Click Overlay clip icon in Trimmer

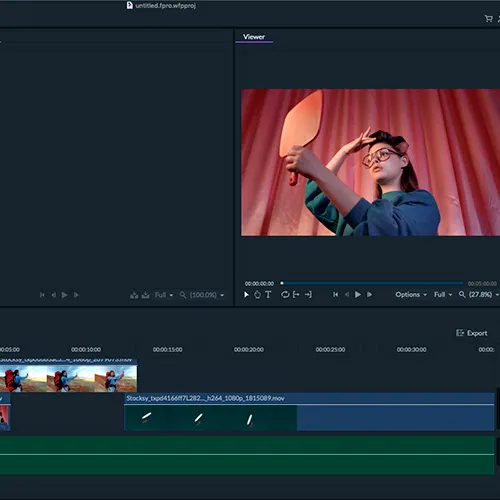click(x=146, y=295)
